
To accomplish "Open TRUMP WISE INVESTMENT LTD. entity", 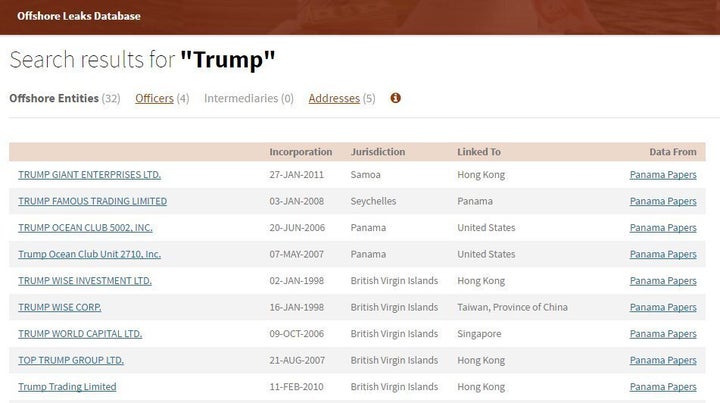I will click(x=85, y=281).
